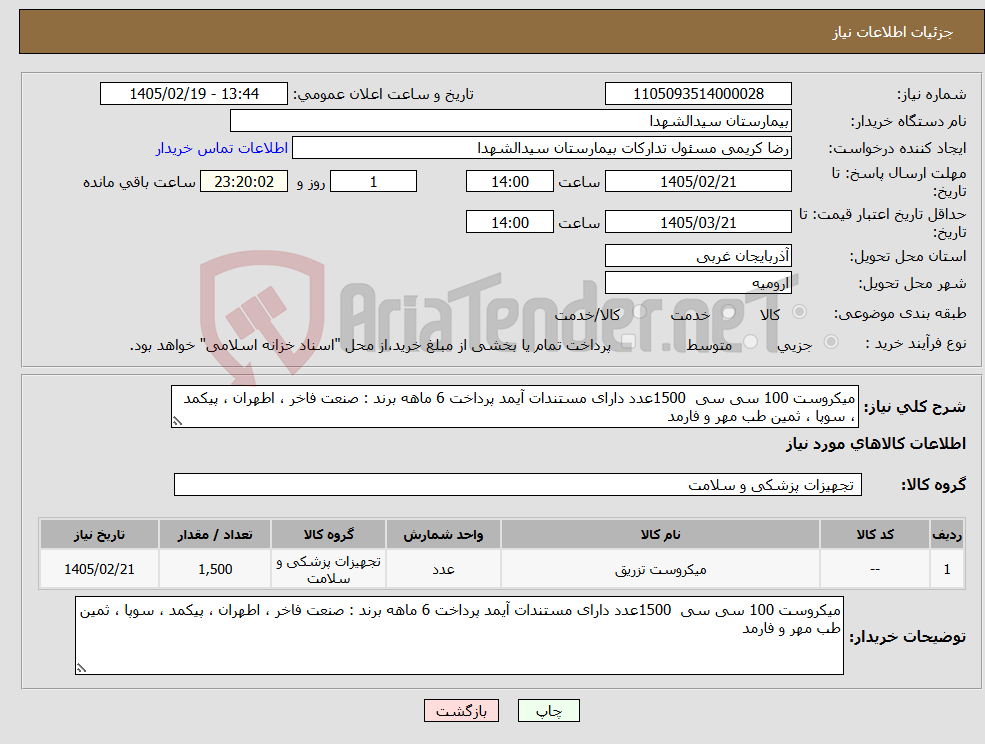This screenshot has height=744, width=985.
Task: Click the چاپ (print) button
Action: pos(548,711)
